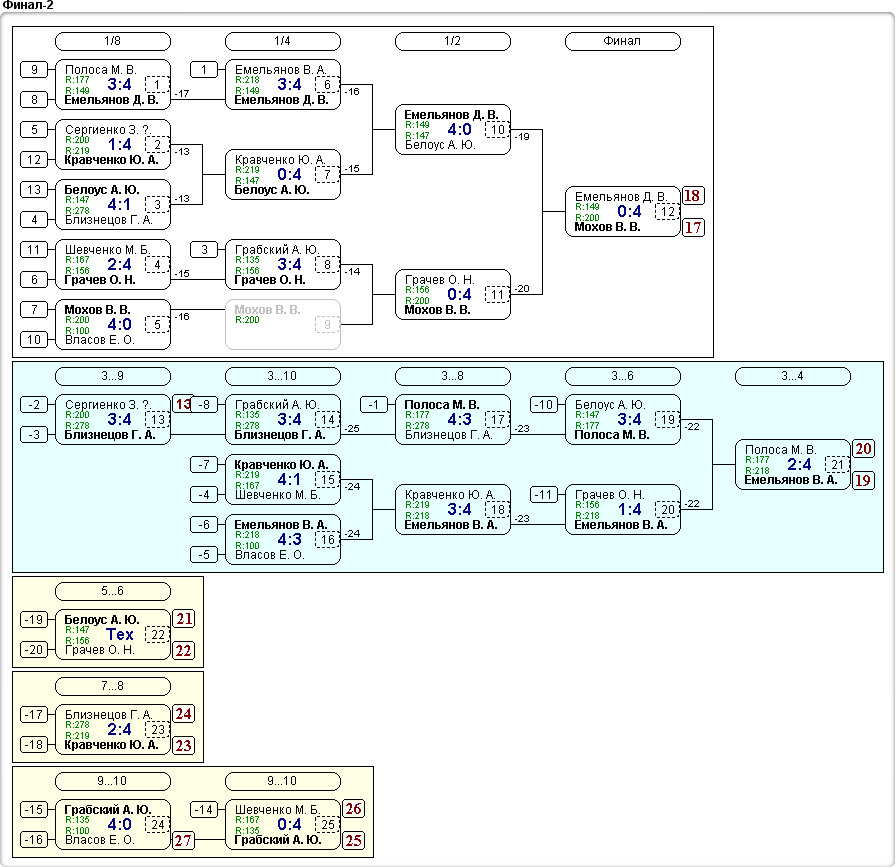Select the "5...6" placement header
Screen dimensions: 896x867
click(x=112, y=591)
